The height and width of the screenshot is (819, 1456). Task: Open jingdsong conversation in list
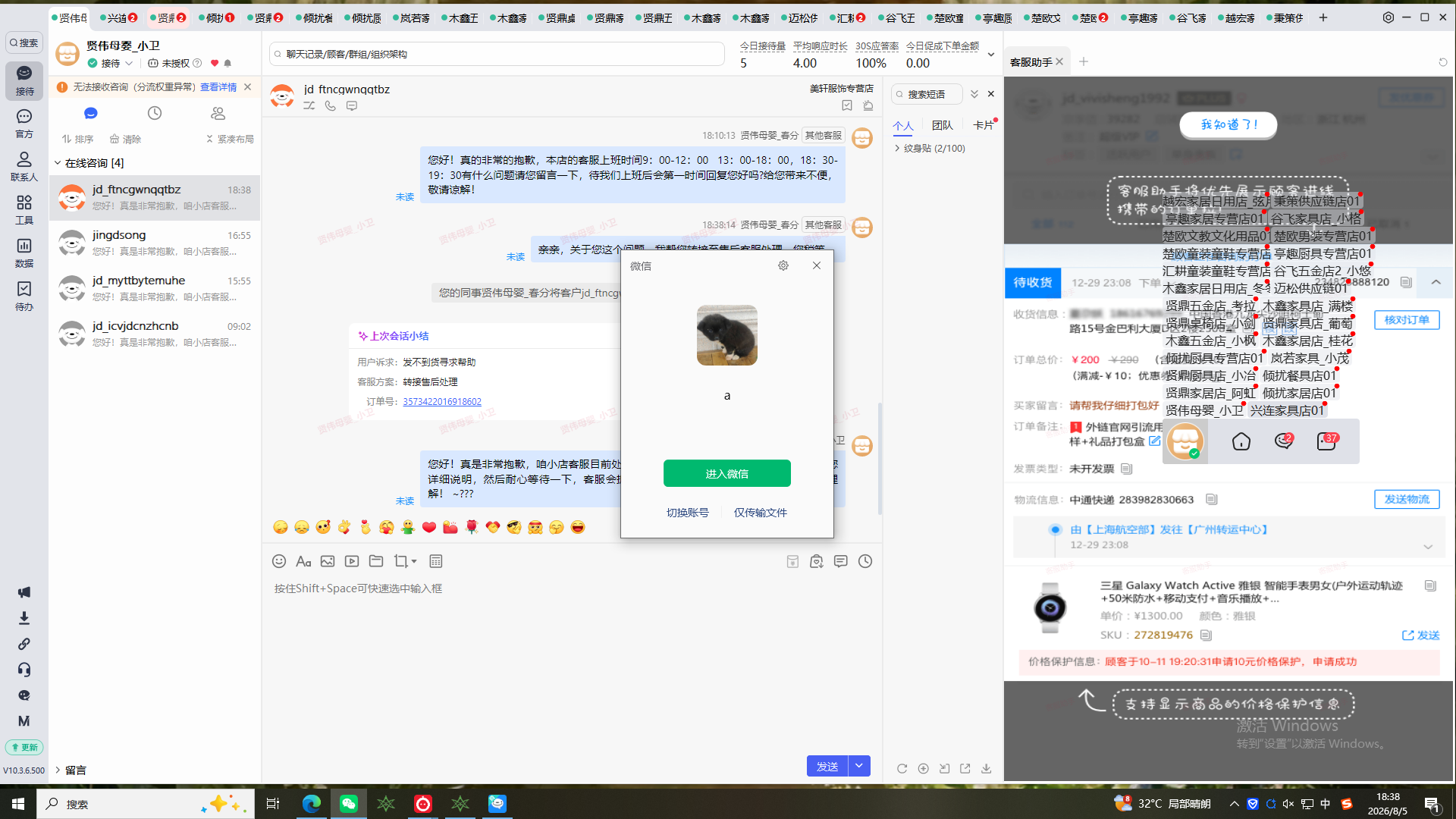coord(155,243)
